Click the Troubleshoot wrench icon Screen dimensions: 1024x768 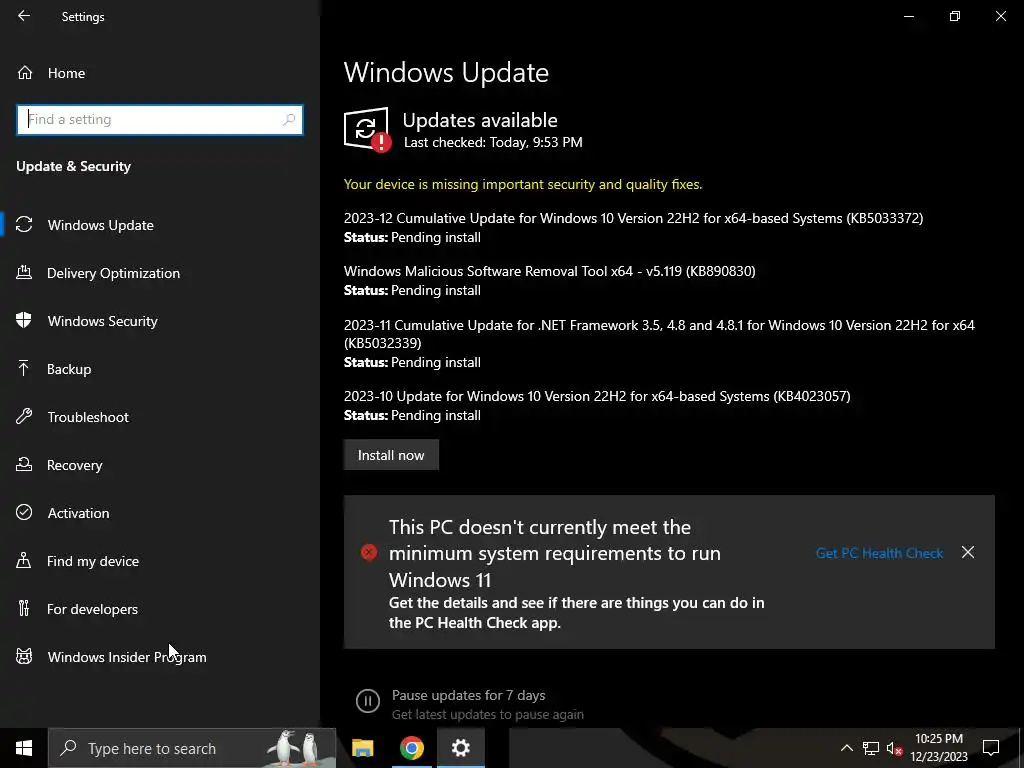click(x=24, y=417)
